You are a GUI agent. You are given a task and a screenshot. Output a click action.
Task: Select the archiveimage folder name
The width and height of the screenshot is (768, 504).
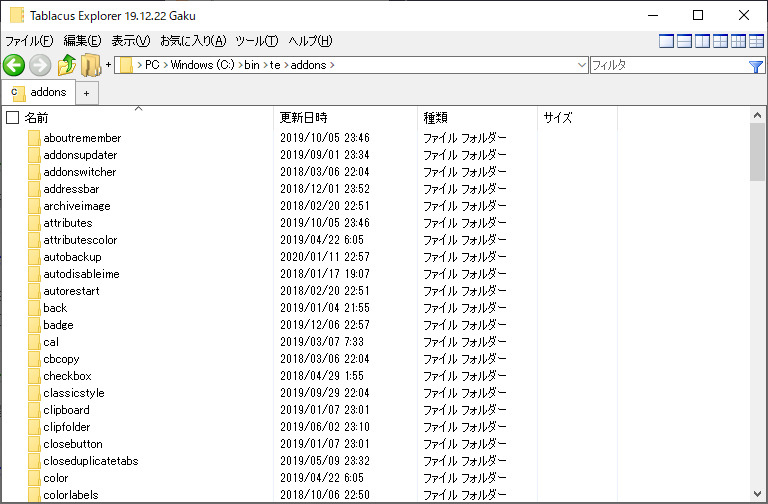tap(77, 206)
